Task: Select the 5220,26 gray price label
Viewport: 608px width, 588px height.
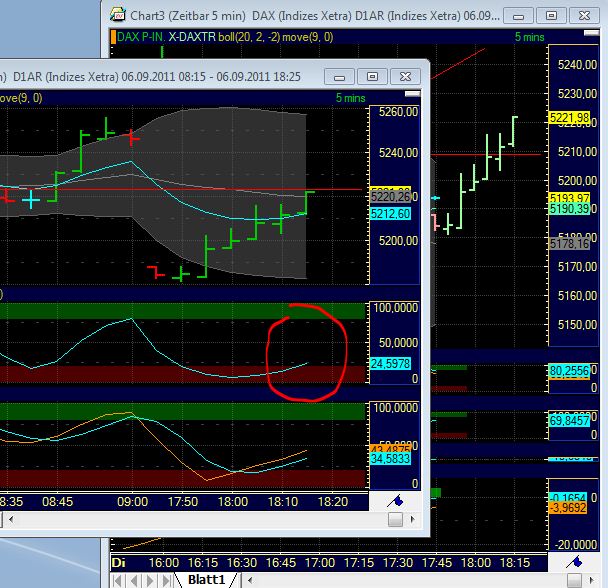Action: [x=390, y=197]
